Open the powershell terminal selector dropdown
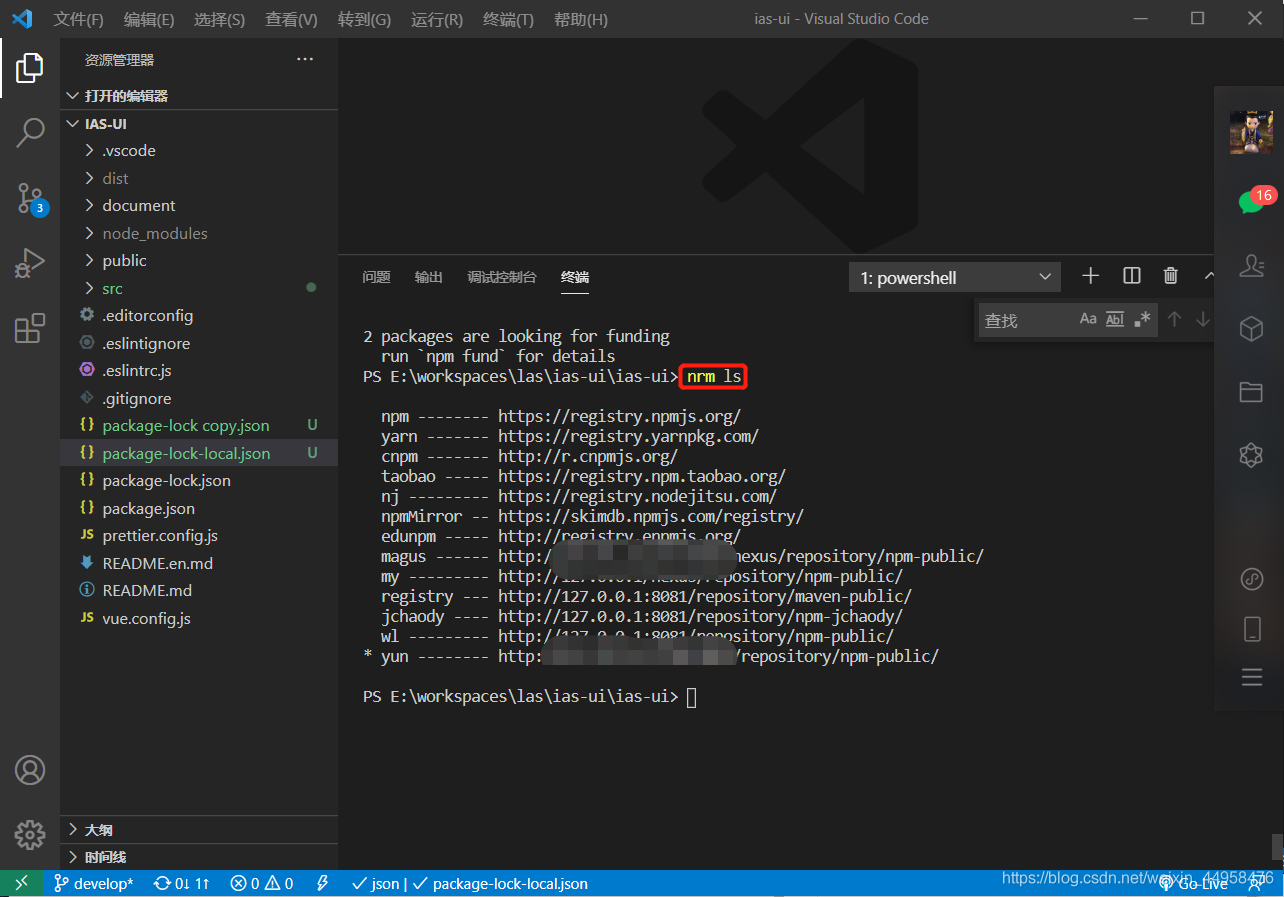The image size is (1284, 897). tap(955, 278)
